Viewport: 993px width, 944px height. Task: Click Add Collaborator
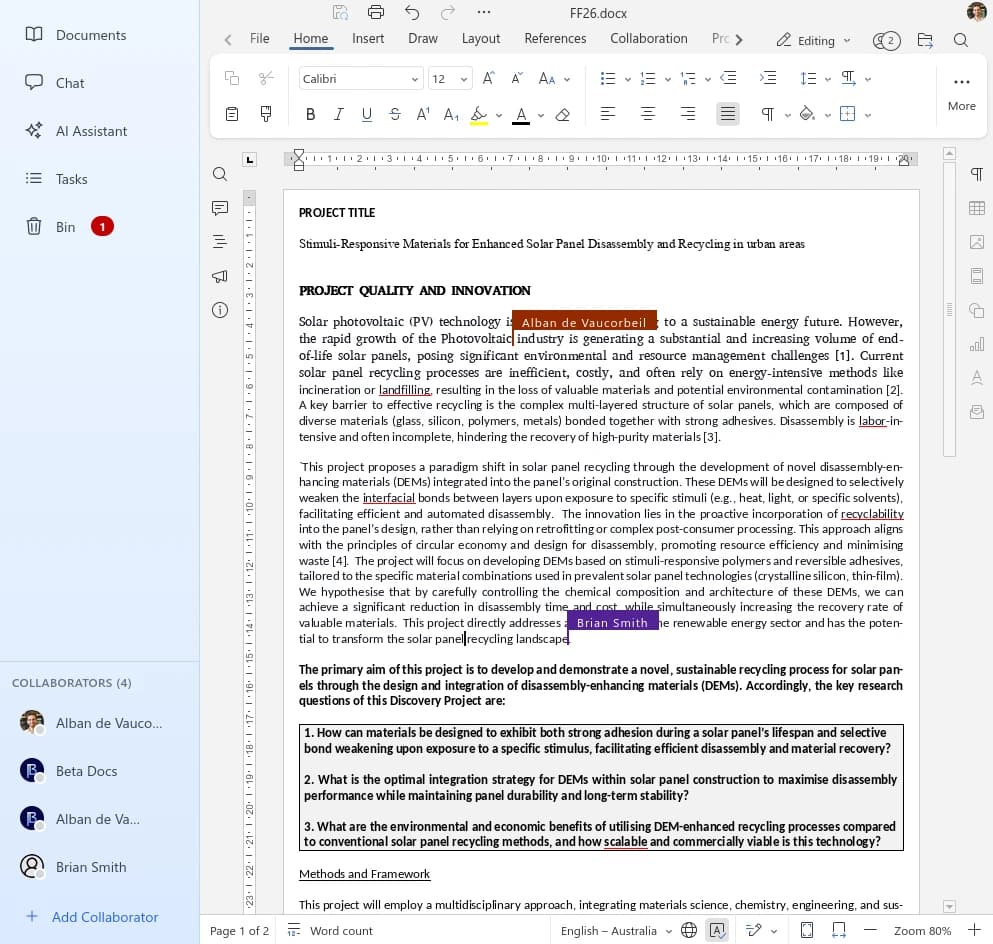coord(93,917)
